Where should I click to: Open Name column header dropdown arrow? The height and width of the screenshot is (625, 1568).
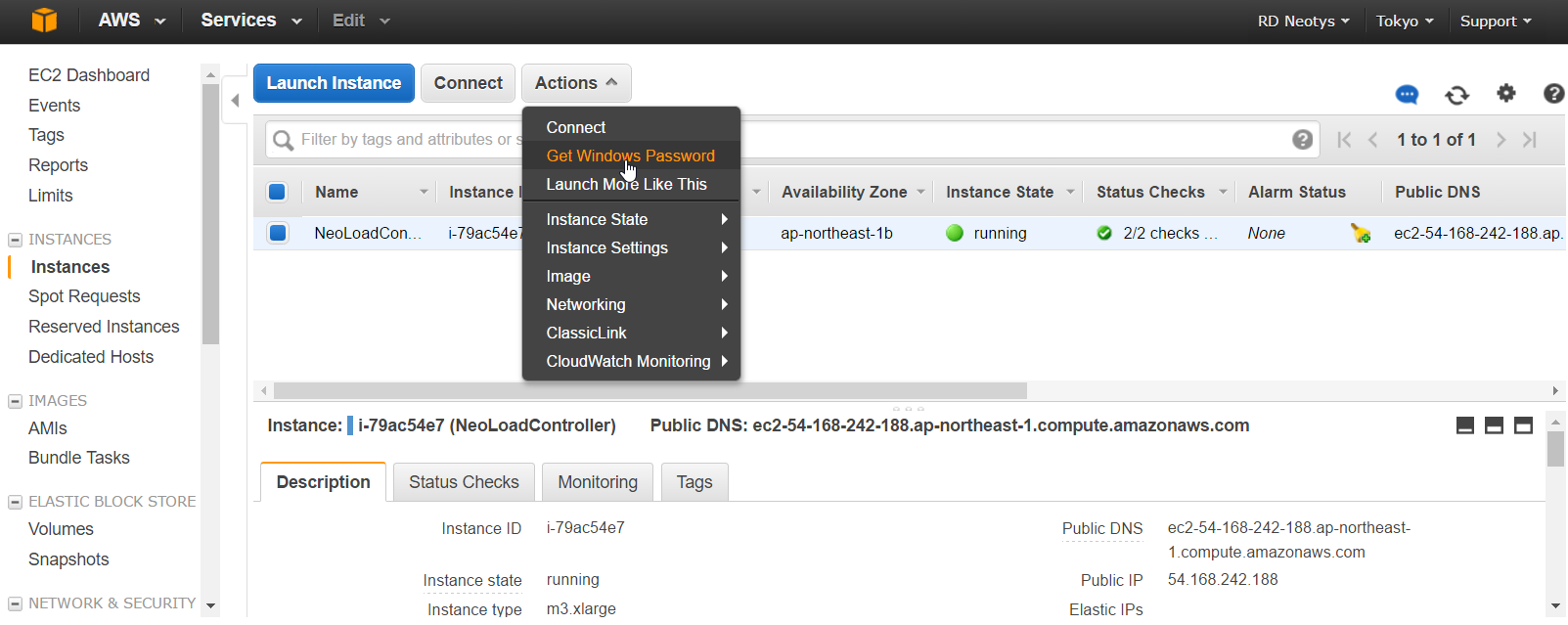424,192
